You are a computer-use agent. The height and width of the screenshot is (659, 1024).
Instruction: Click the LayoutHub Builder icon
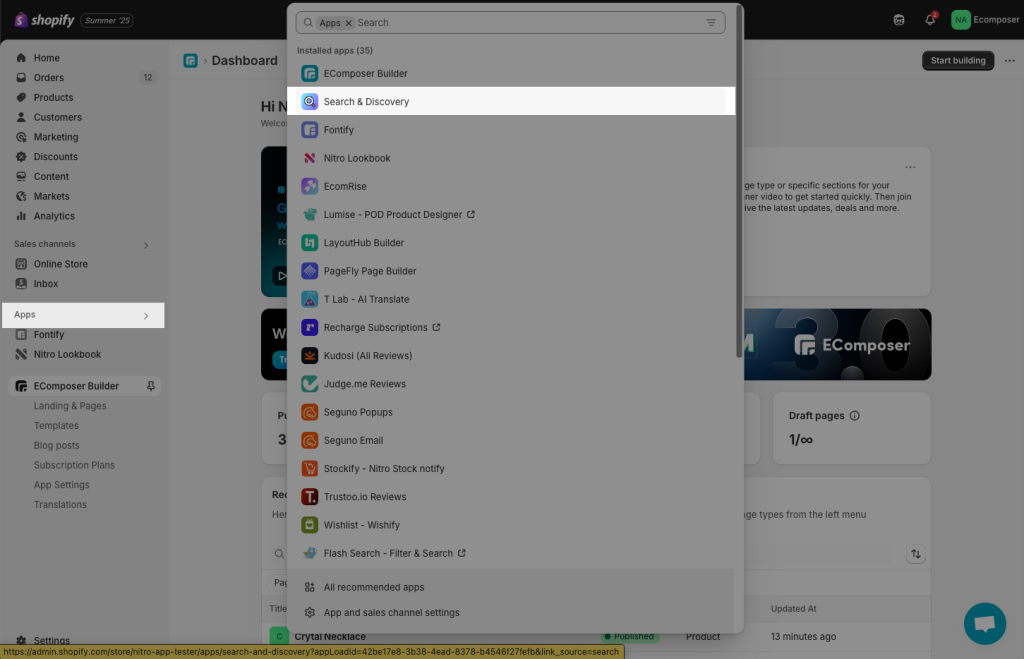[310, 242]
